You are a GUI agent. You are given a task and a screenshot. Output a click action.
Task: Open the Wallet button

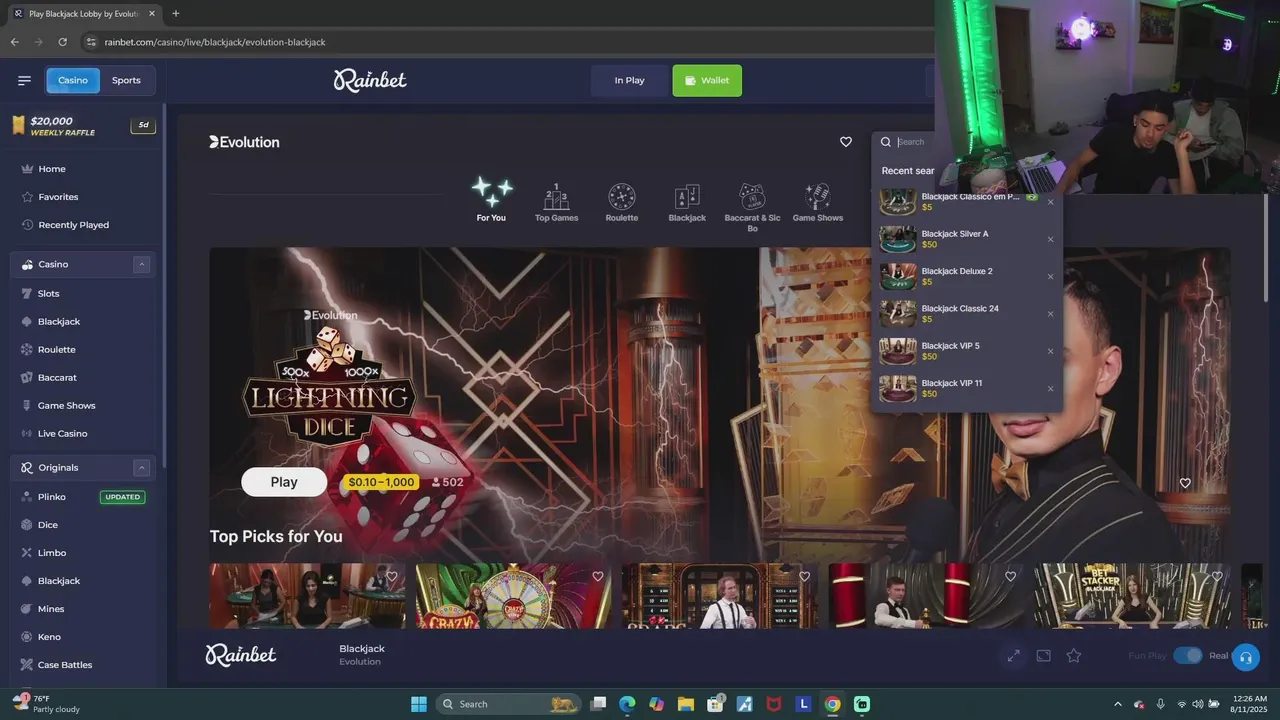point(707,80)
